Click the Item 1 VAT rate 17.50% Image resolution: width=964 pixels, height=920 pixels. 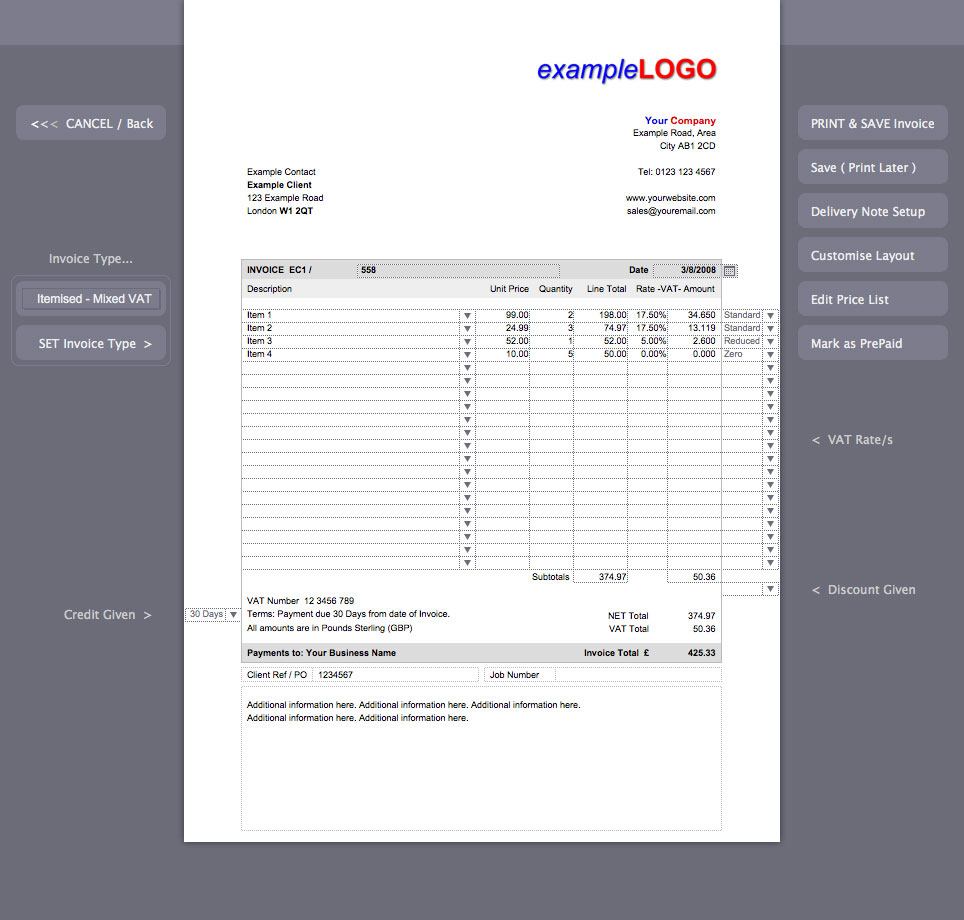tap(648, 315)
